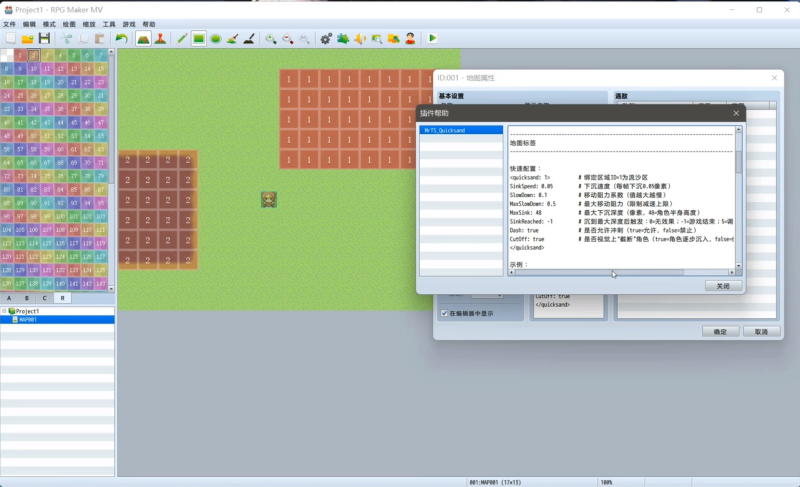800x487 pixels.
Task: Save project with the floppy disk icon
Action: coord(44,38)
